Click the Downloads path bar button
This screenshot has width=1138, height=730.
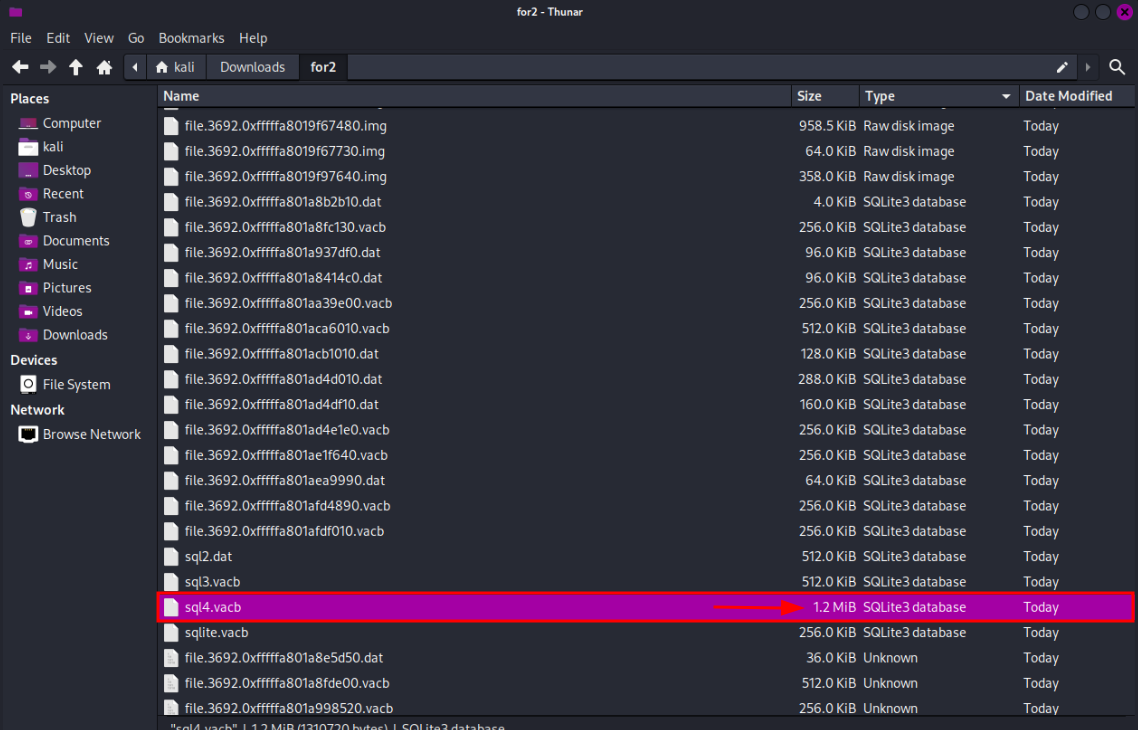[x=253, y=67]
